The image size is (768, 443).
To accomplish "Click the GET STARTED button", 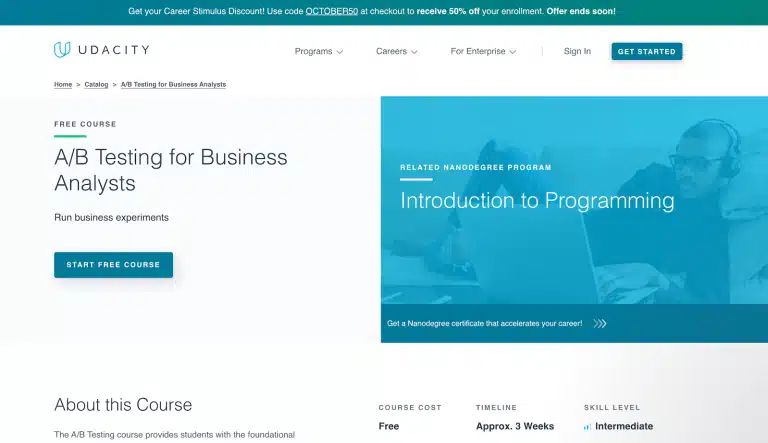I will 647,51.
